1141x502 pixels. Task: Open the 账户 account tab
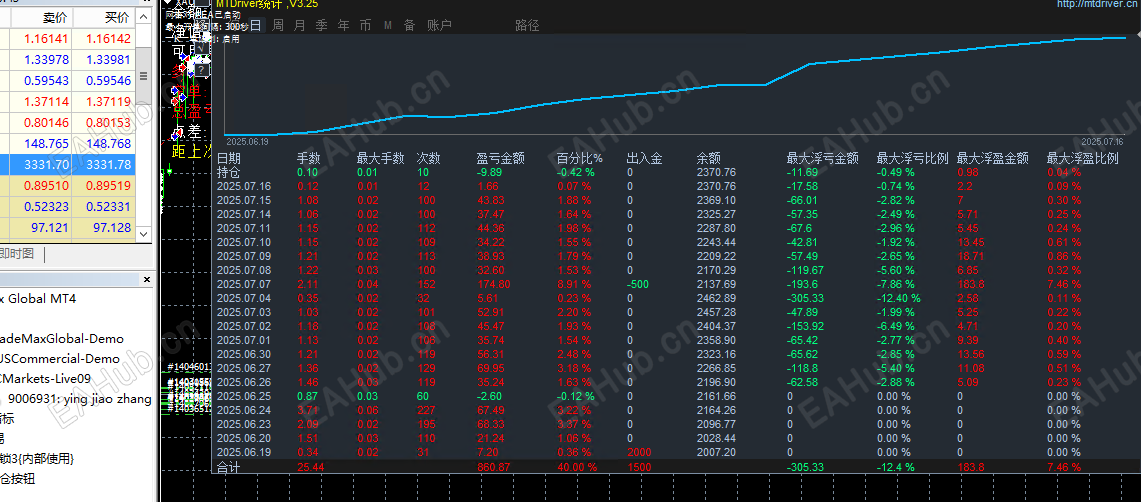[x=440, y=25]
